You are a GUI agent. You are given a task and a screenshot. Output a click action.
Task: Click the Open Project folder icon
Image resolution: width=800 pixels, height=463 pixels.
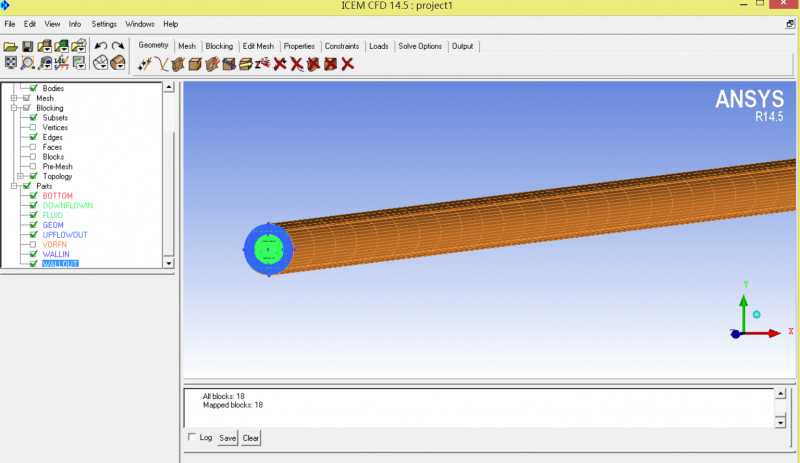click(x=11, y=46)
